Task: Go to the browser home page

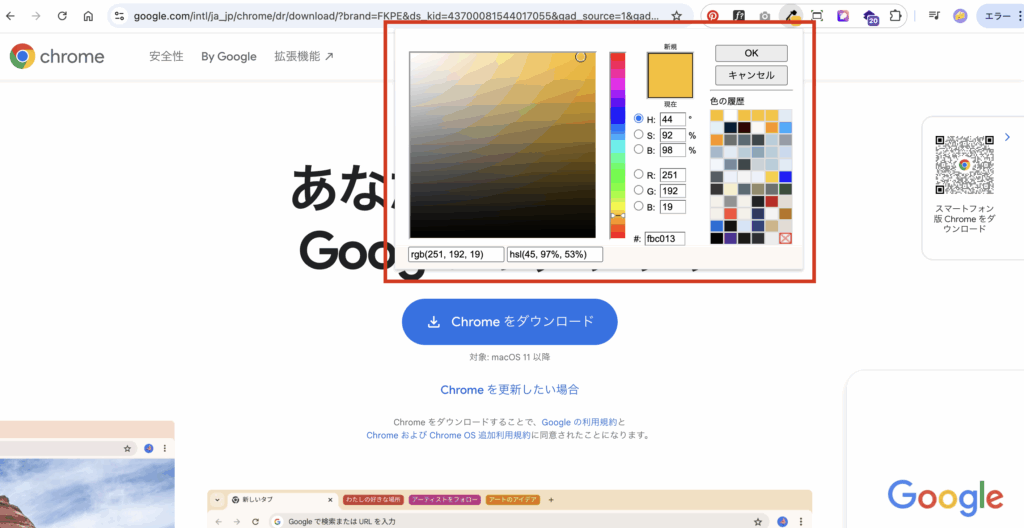Action: (x=88, y=16)
